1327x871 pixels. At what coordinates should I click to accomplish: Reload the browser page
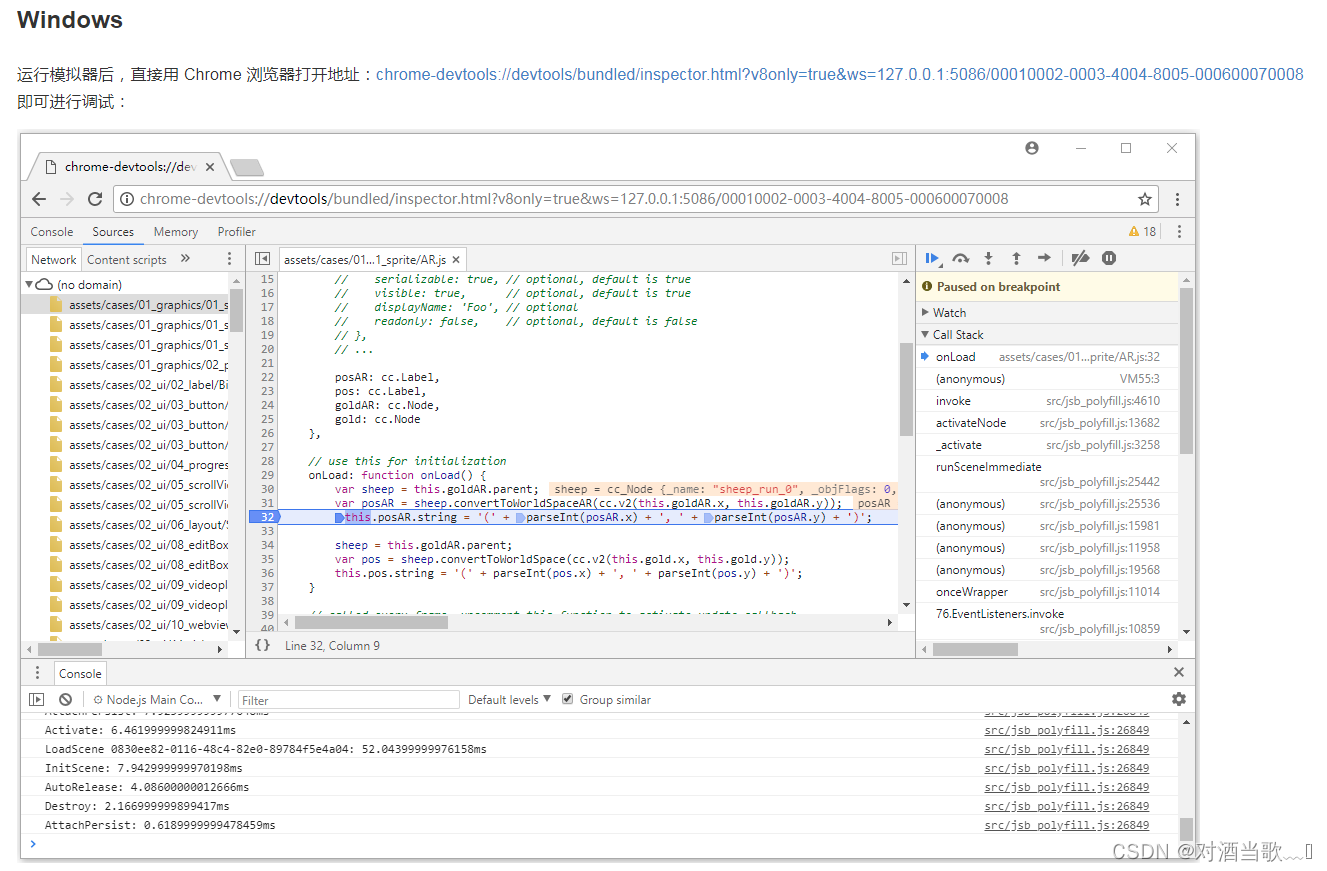[x=95, y=199]
